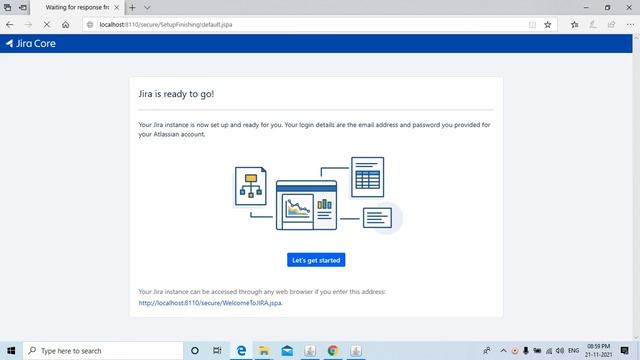Viewport: 640px width, 360px height.
Task: Open the Action Center notifications
Action: click(x=624, y=351)
